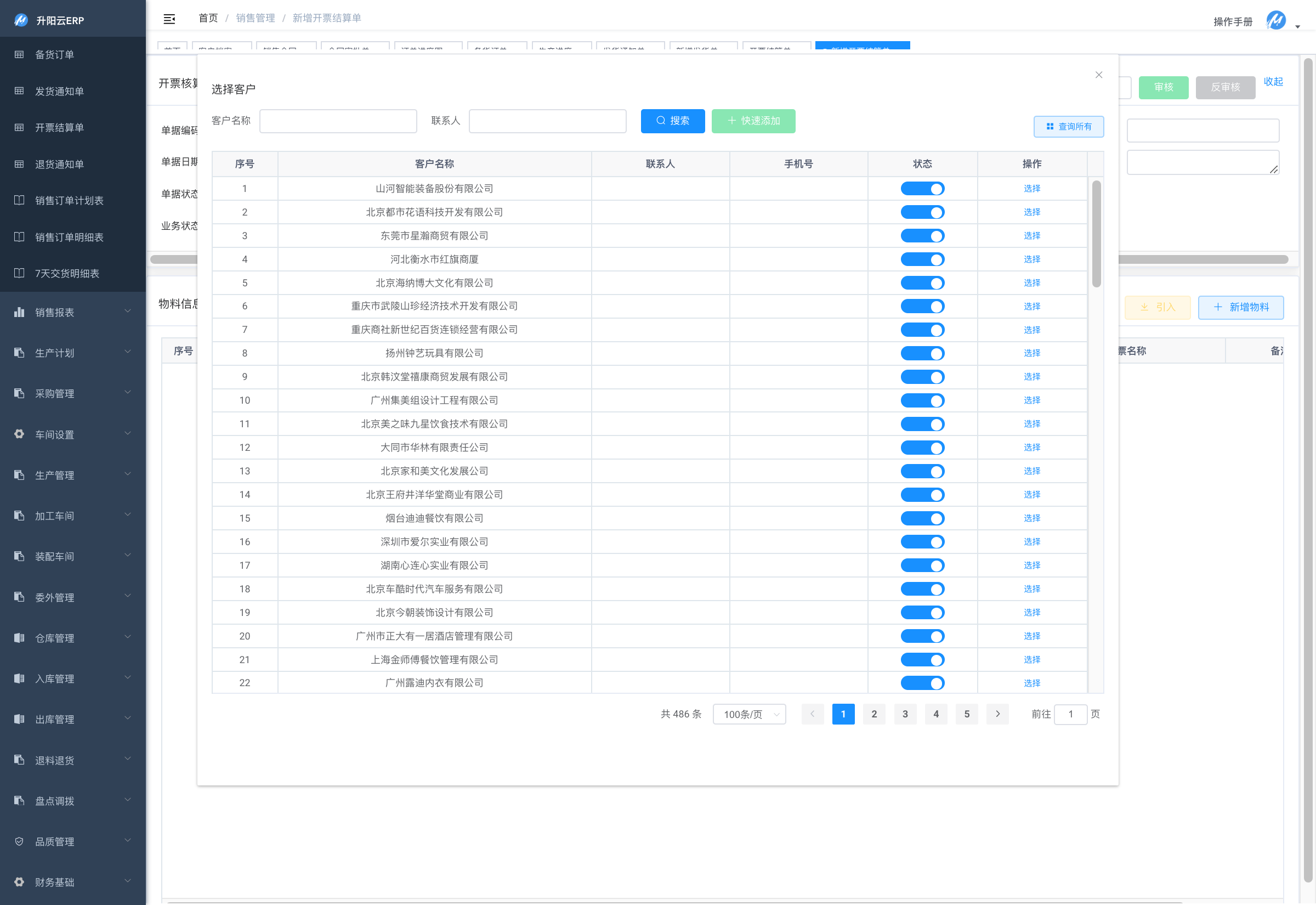The width and height of the screenshot is (1316, 905).
Task: Click the 升阳云ERP logo icon
Action: point(21,20)
